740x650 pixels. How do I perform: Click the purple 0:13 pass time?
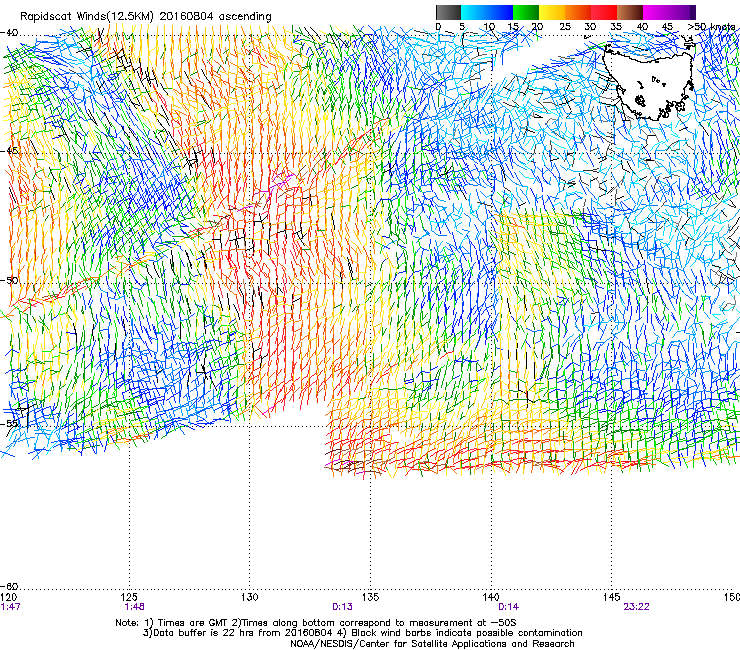click(343, 607)
